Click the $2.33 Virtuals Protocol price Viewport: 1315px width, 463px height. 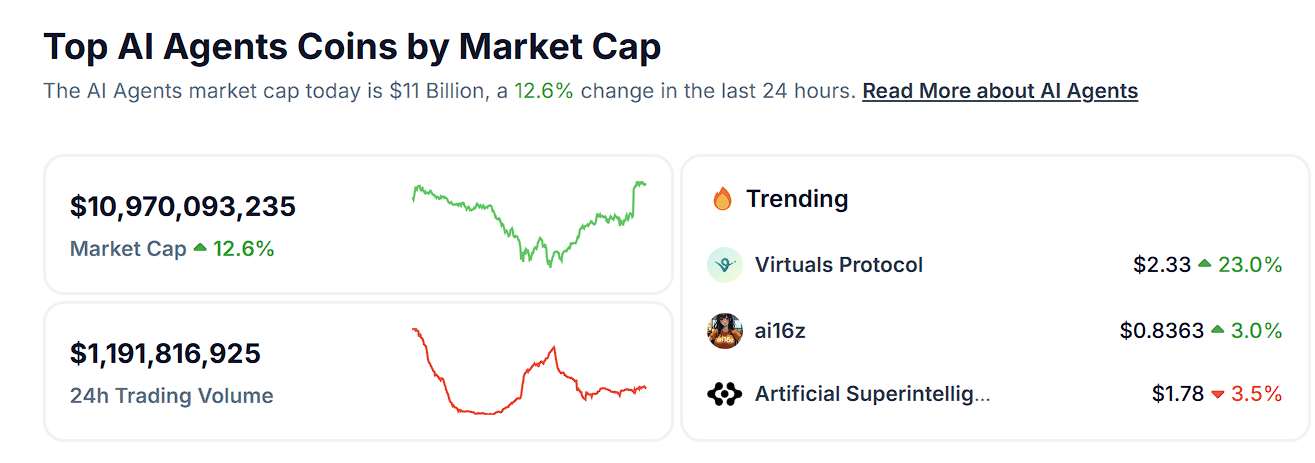click(x=1162, y=265)
